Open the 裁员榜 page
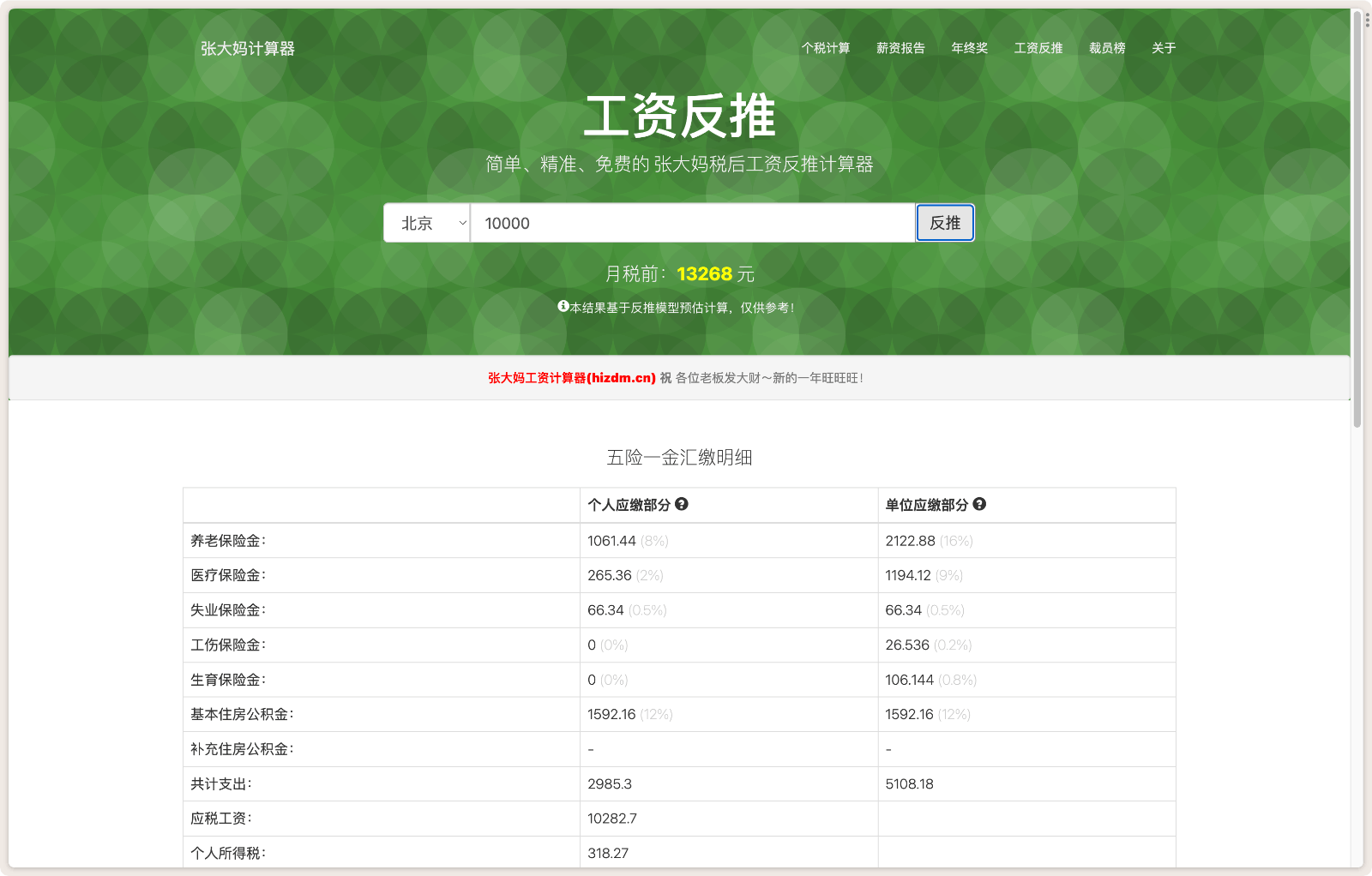 click(x=1106, y=49)
